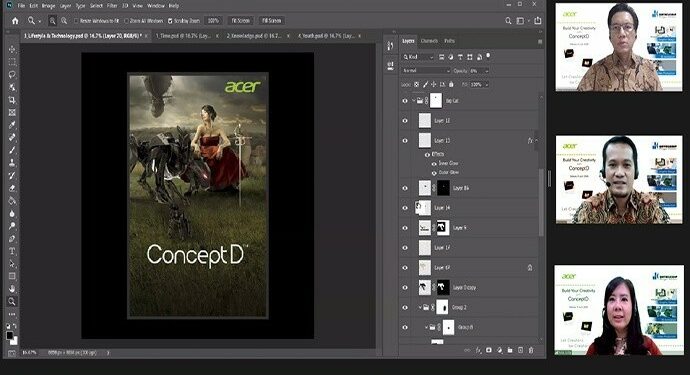Select the Move tool
690x375 pixels.
click(x=12, y=49)
